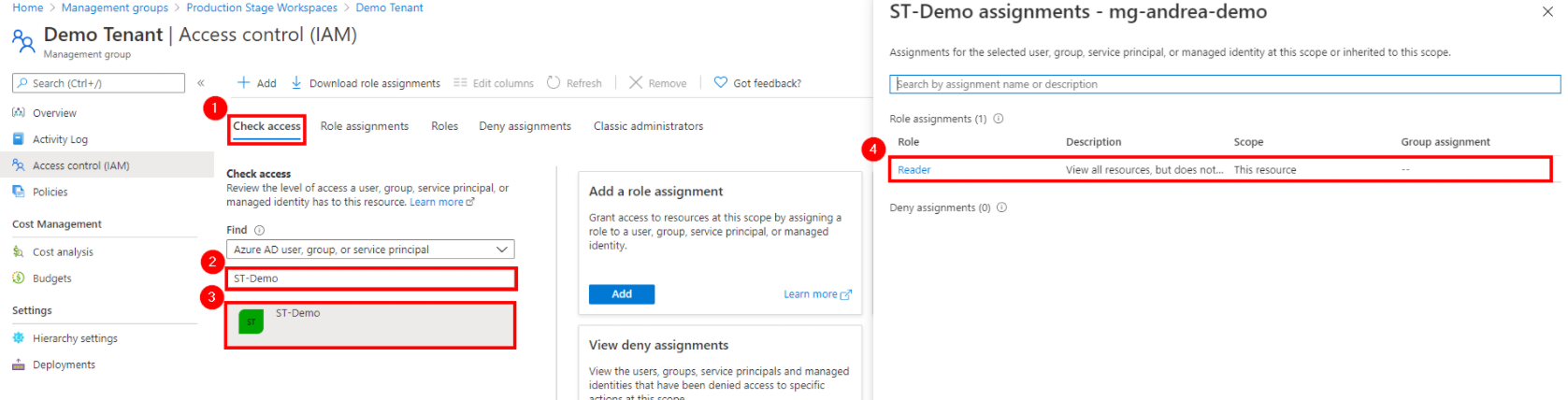Open the Home breadcrumb link
The height and width of the screenshot is (400, 1568).
tap(28, 7)
